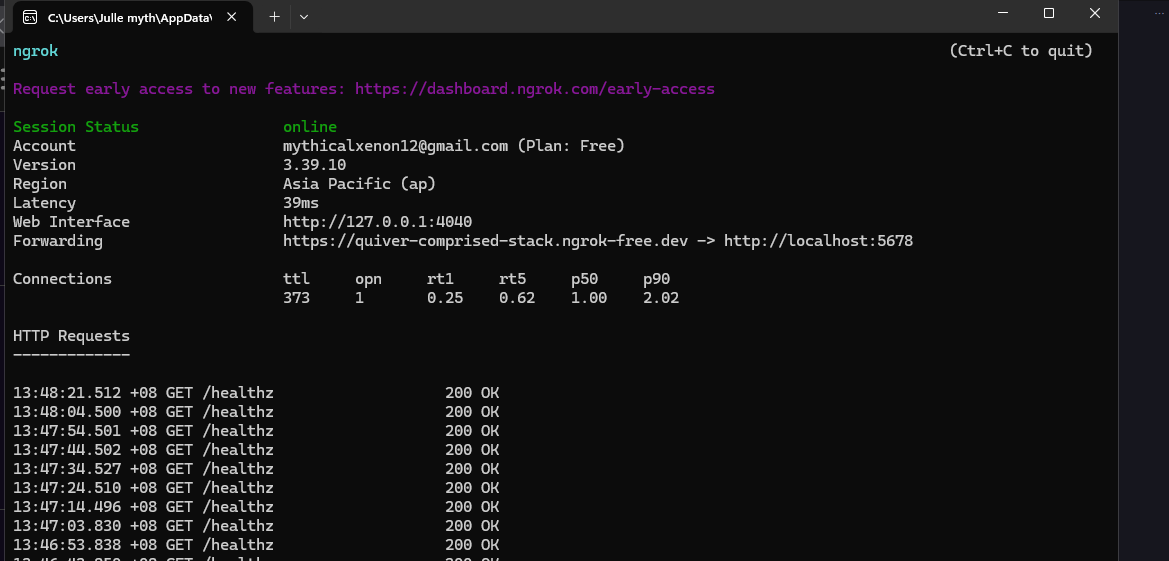The image size is (1169, 561).
Task: Click the 13:47:54.501 request log row
Action: [256, 431]
